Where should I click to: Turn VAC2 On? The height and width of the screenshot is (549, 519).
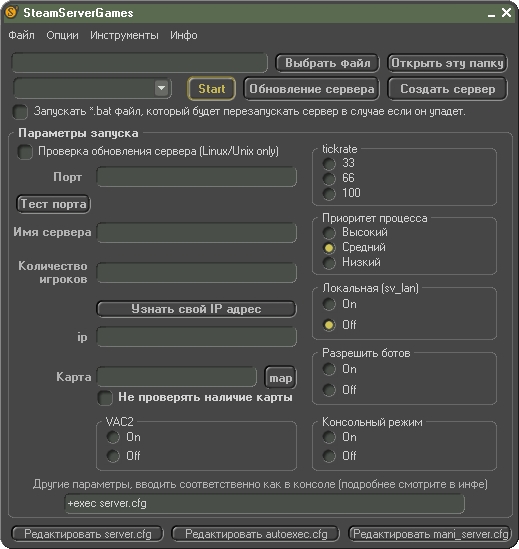(x=113, y=437)
